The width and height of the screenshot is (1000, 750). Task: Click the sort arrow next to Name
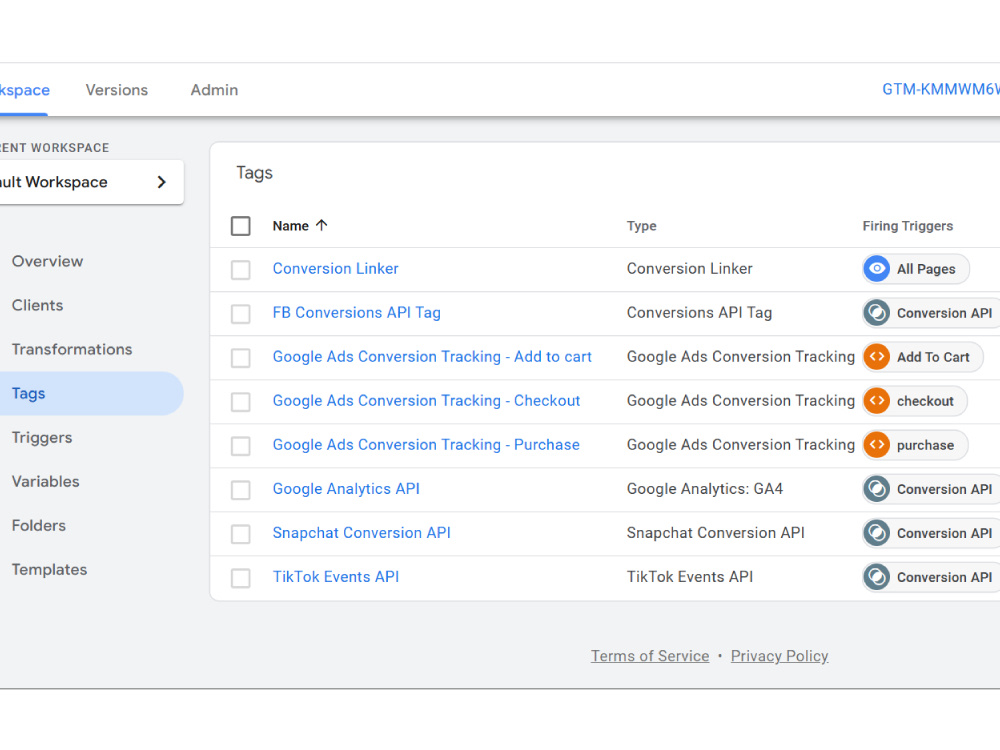[321, 225]
